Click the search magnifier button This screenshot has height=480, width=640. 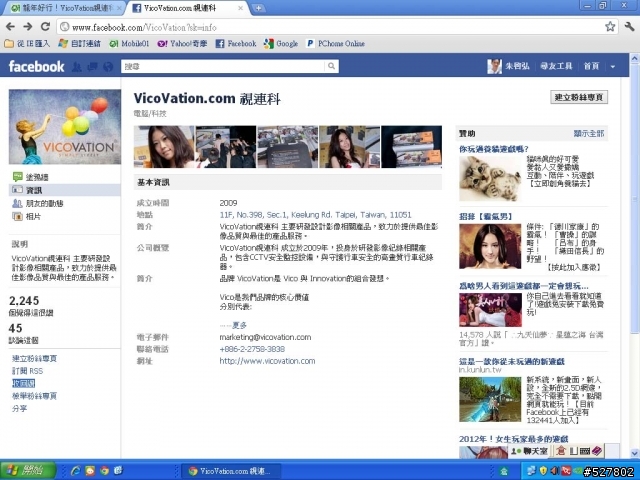click(331, 66)
